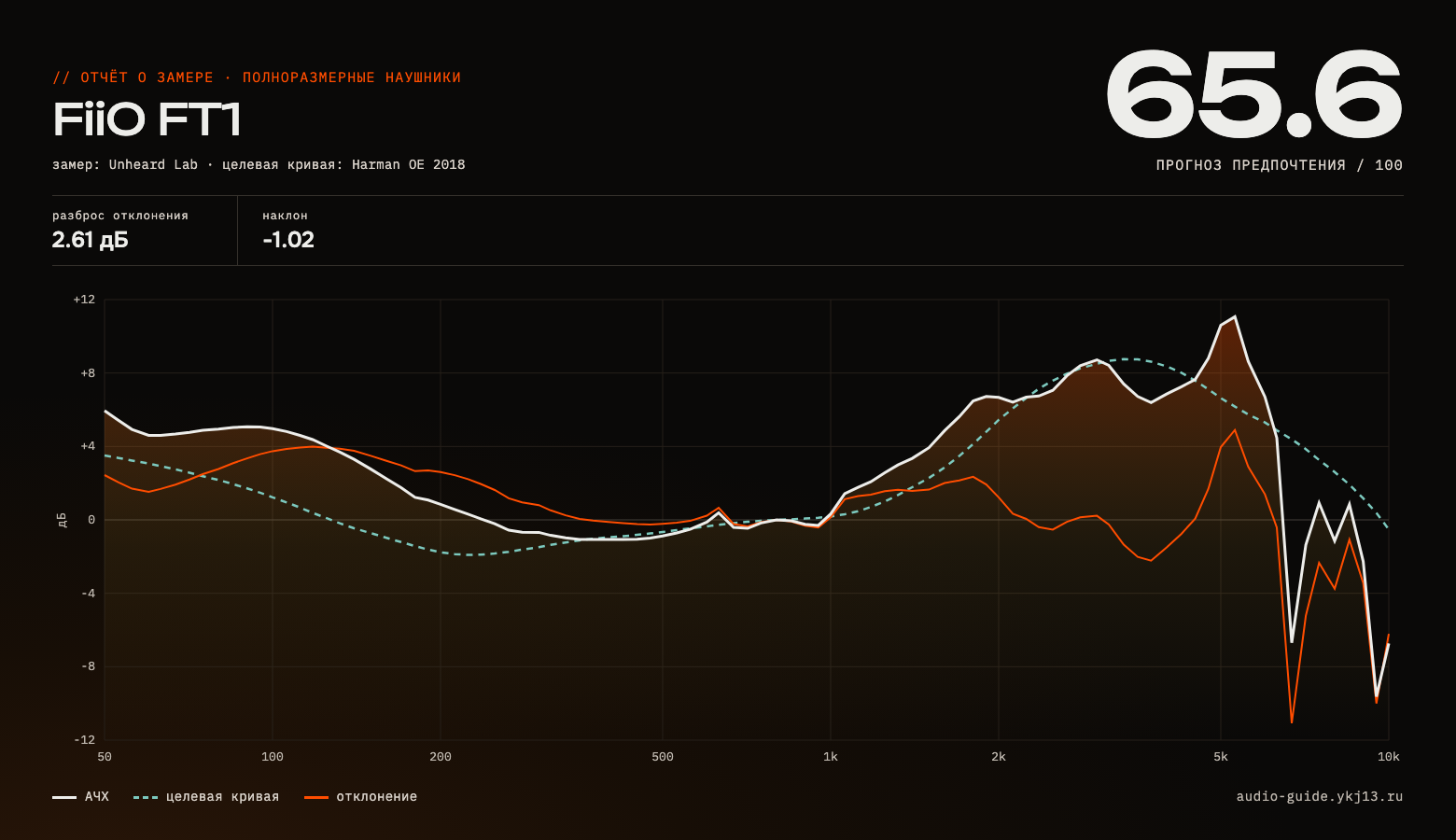The image size is (1456, 840).
Task: Open the audio-guide.ykj13.ru link
Action: [x=1319, y=796]
